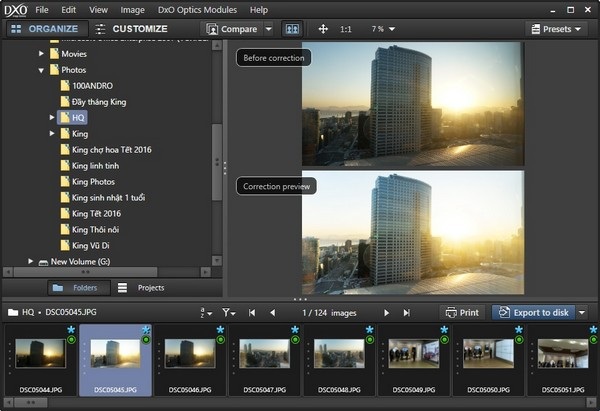Select thumbnail DSC05046.JPG
The height and width of the screenshot is (411, 600).
tap(190, 360)
